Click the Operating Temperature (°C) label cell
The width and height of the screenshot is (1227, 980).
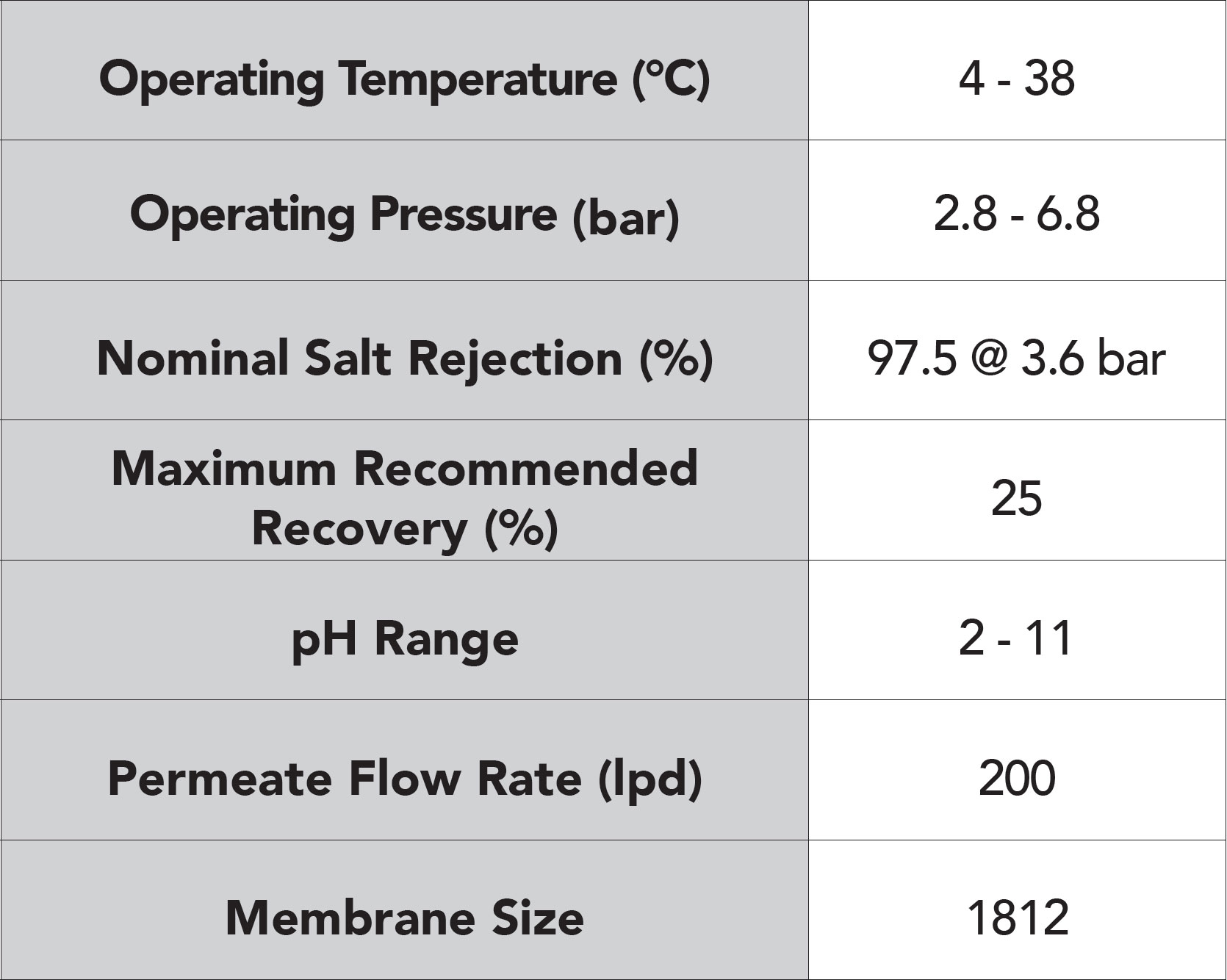tap(404, 70)
